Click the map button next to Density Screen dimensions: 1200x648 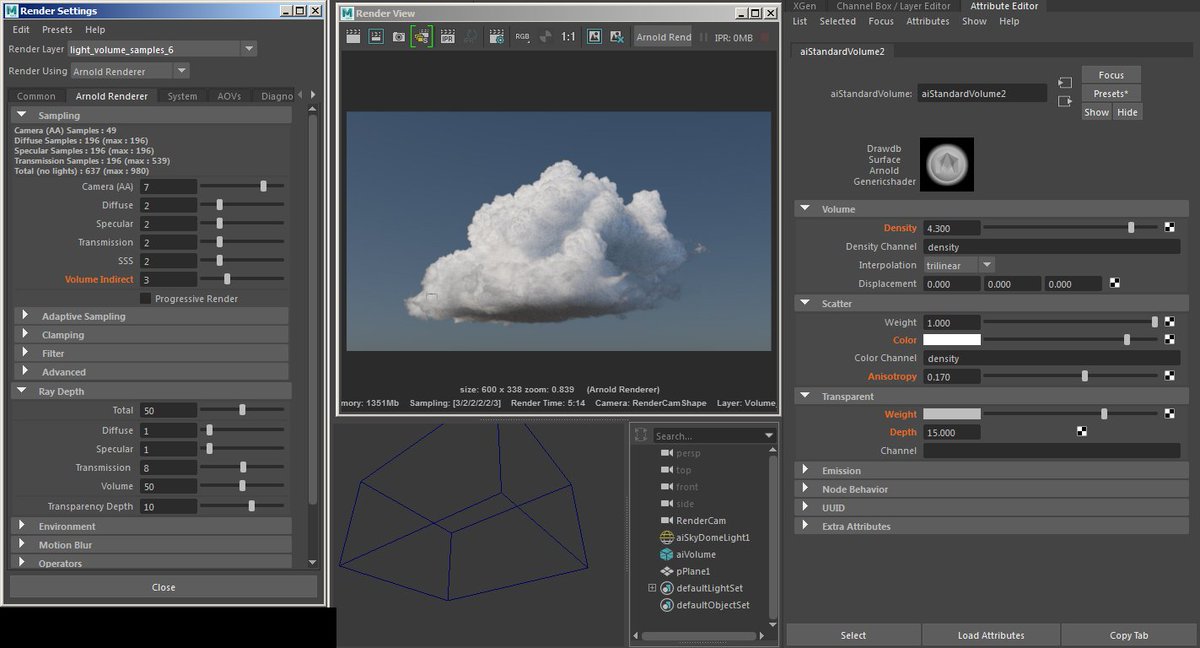pyautogui.click(x=1168, y=228)
